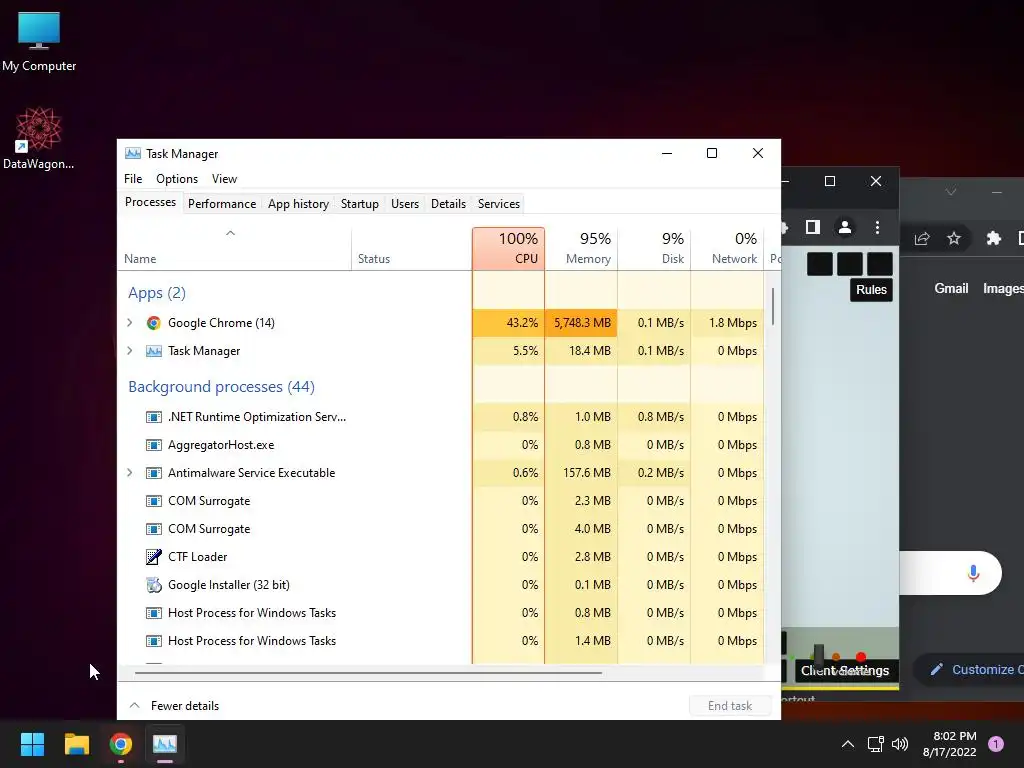Switch to the Performance tab
The height and width of the screenshot is (768, 1024).
222,204
